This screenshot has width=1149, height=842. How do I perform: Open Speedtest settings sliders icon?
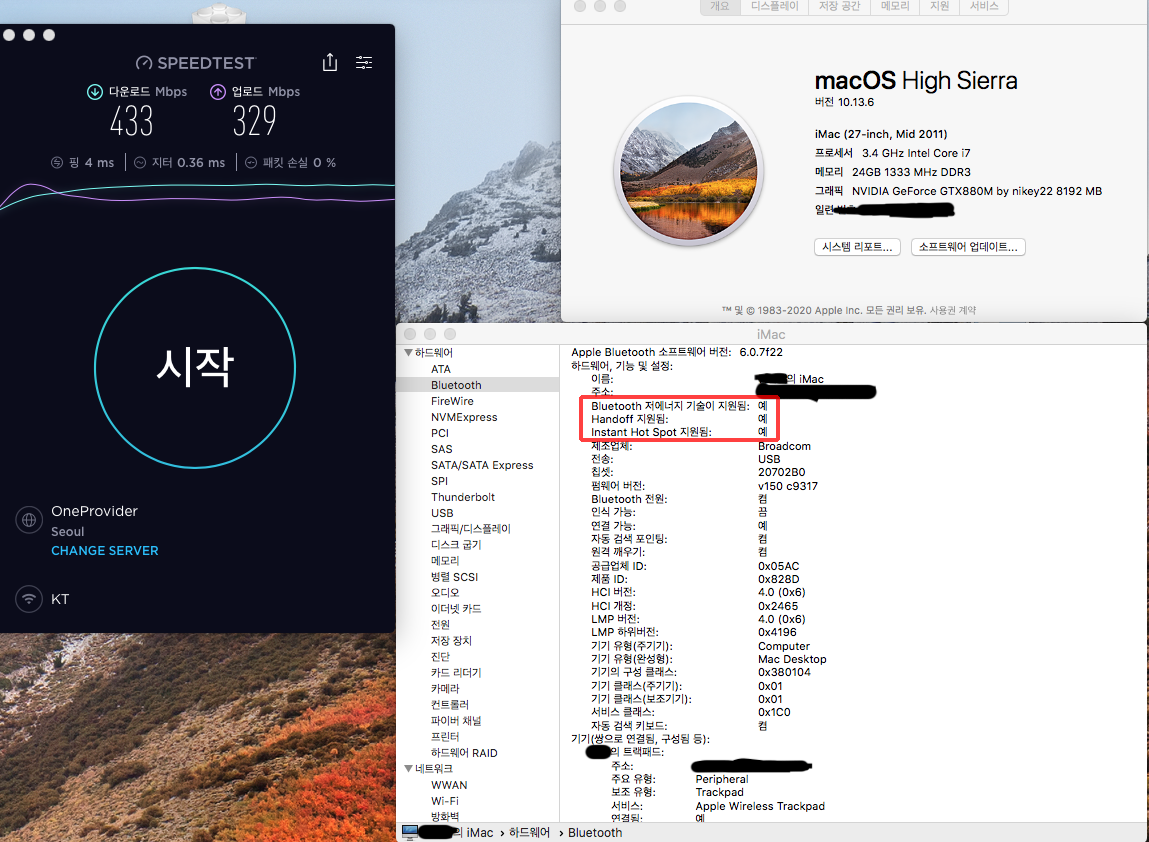click(363, 62)
